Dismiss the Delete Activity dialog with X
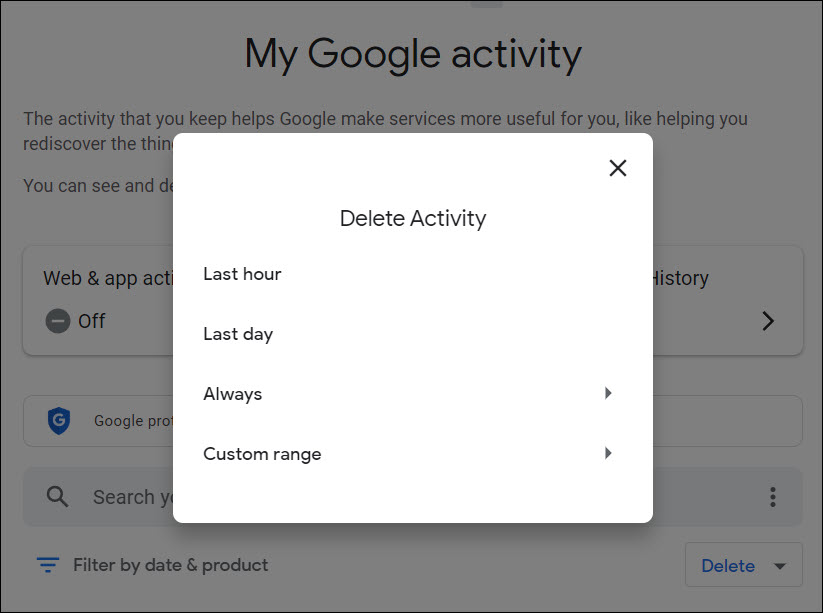Viewport: 823px width, 613px height. [617, 168]
